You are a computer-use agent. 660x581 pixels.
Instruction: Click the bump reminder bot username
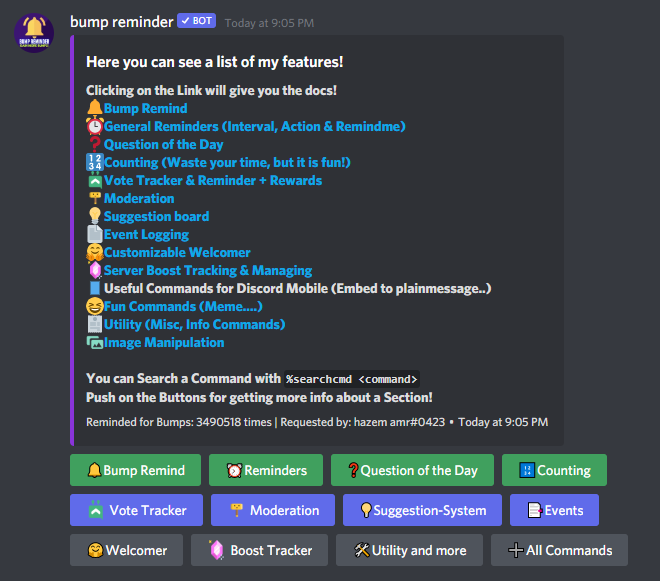tap(120, 21)
